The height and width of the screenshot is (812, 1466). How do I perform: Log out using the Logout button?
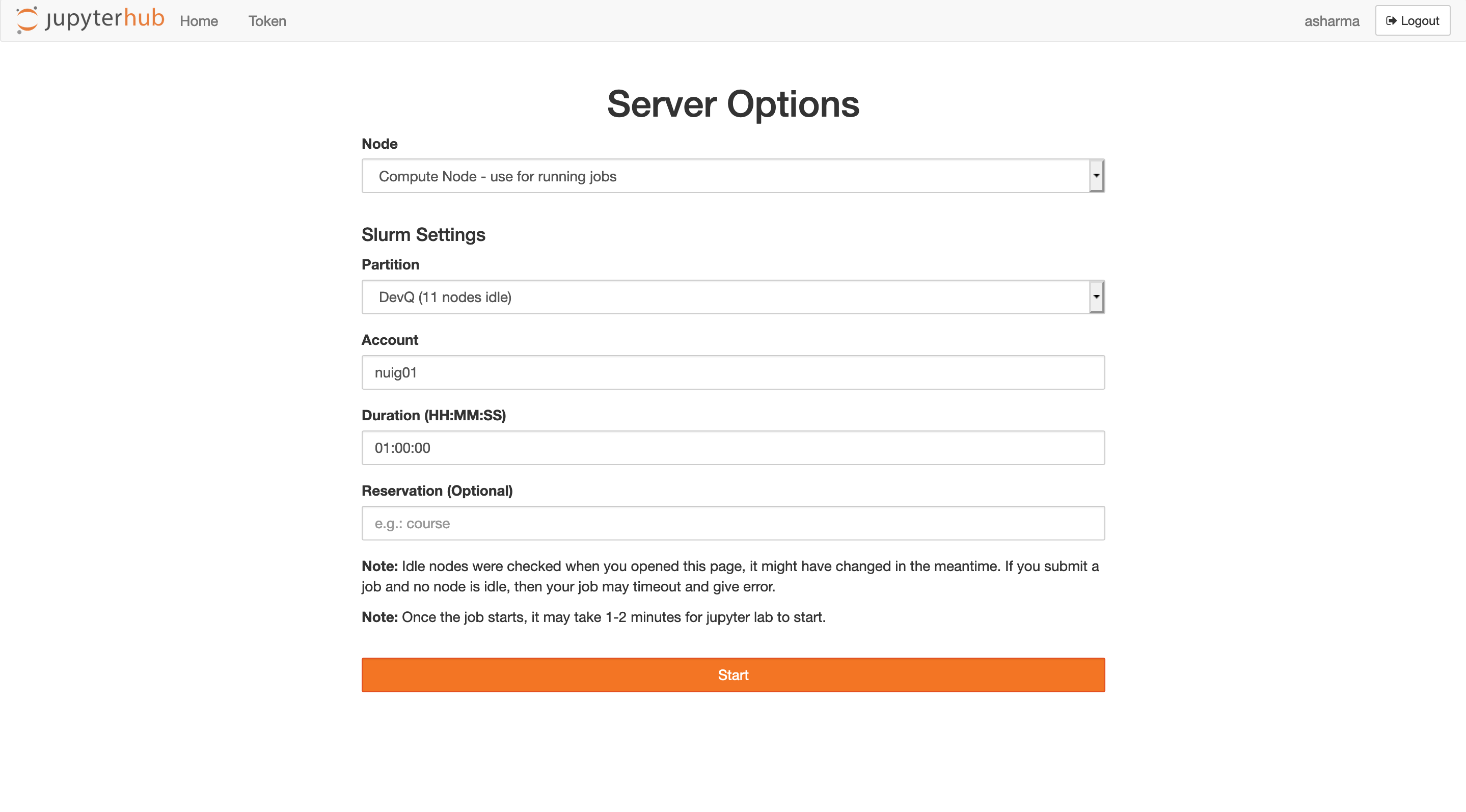pos(1413,20)
